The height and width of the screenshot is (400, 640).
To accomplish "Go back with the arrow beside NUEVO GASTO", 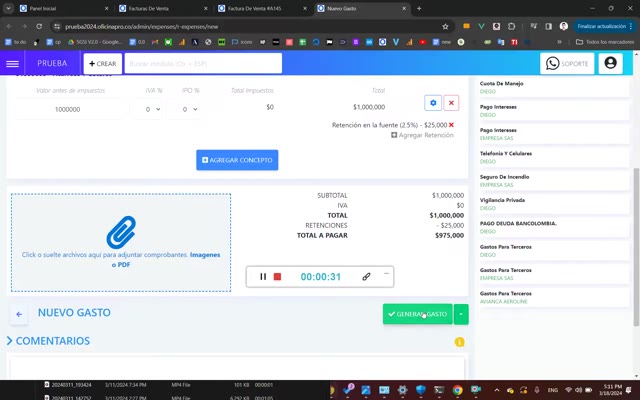I will pos(19,314).
